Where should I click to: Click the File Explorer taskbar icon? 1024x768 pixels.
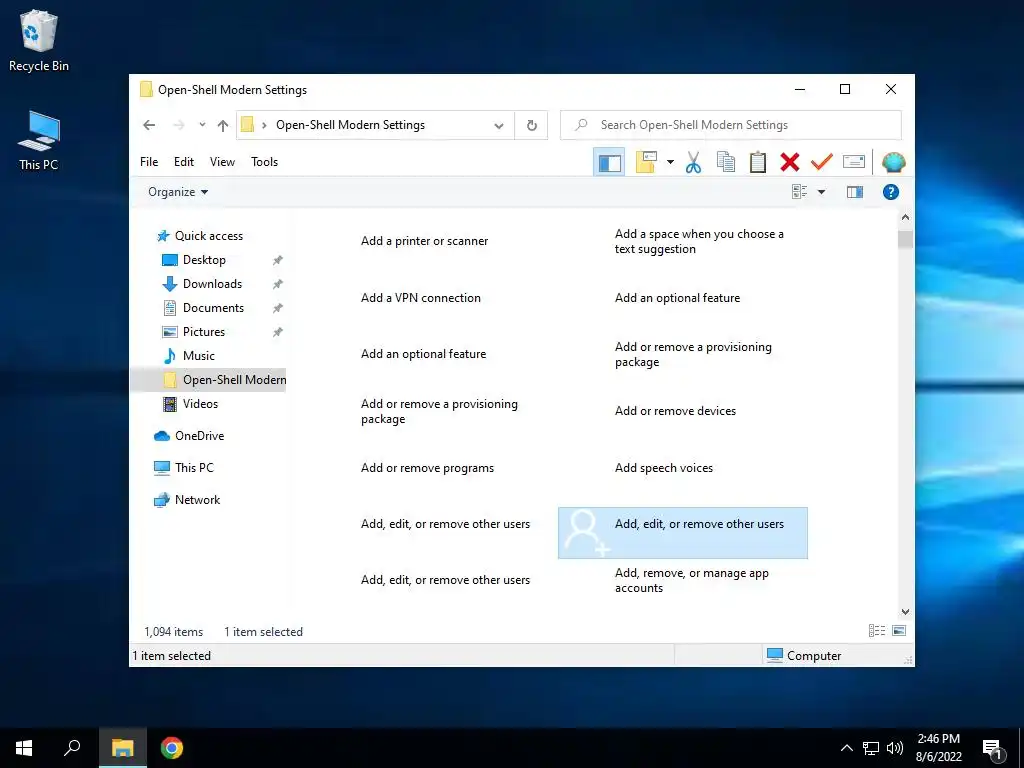tap(122, 748)
